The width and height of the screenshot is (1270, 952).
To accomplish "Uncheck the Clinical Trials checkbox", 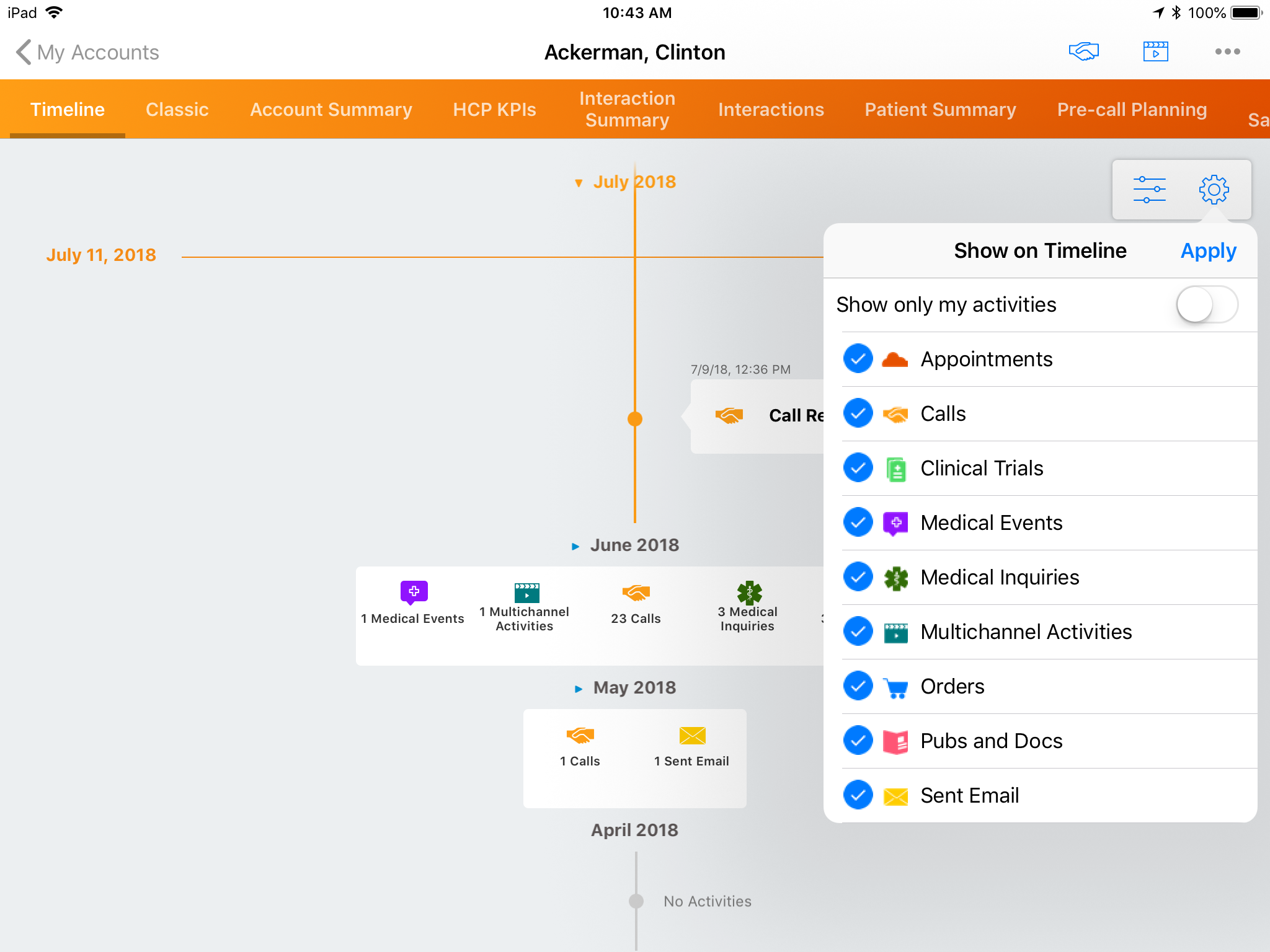I will [x=858, y=468].
